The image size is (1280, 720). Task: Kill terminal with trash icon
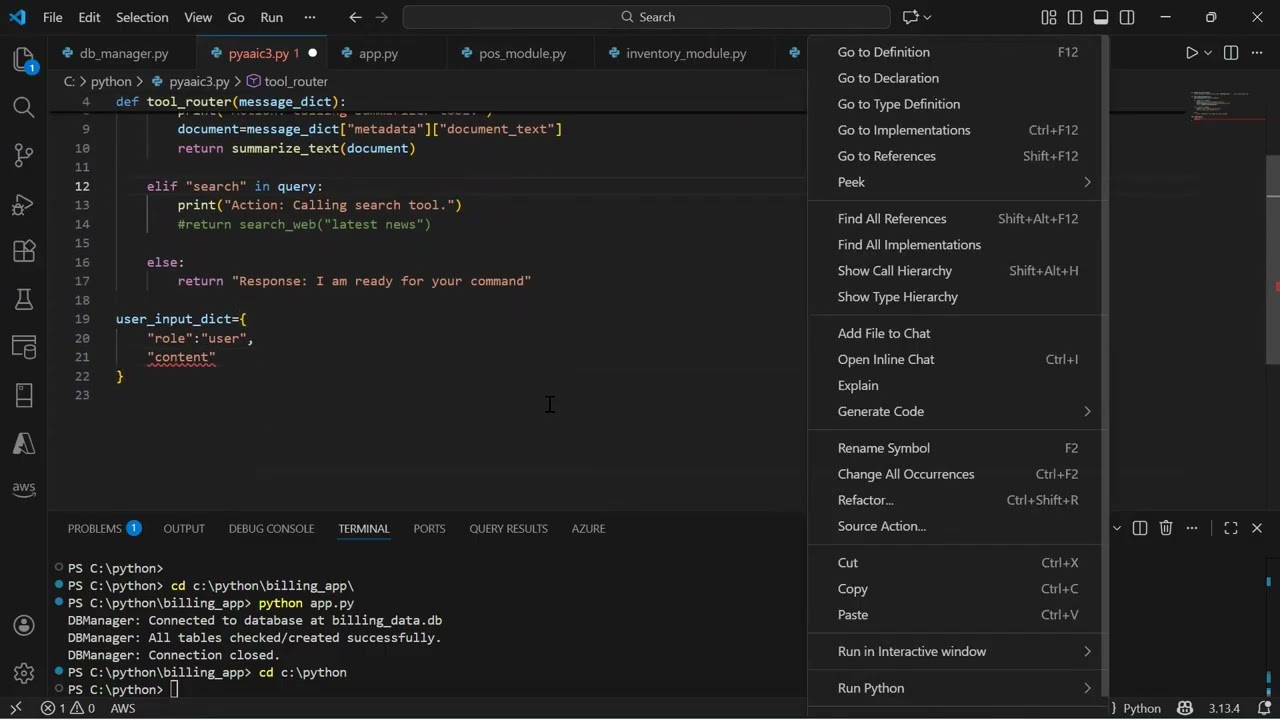pos(1166,528)
